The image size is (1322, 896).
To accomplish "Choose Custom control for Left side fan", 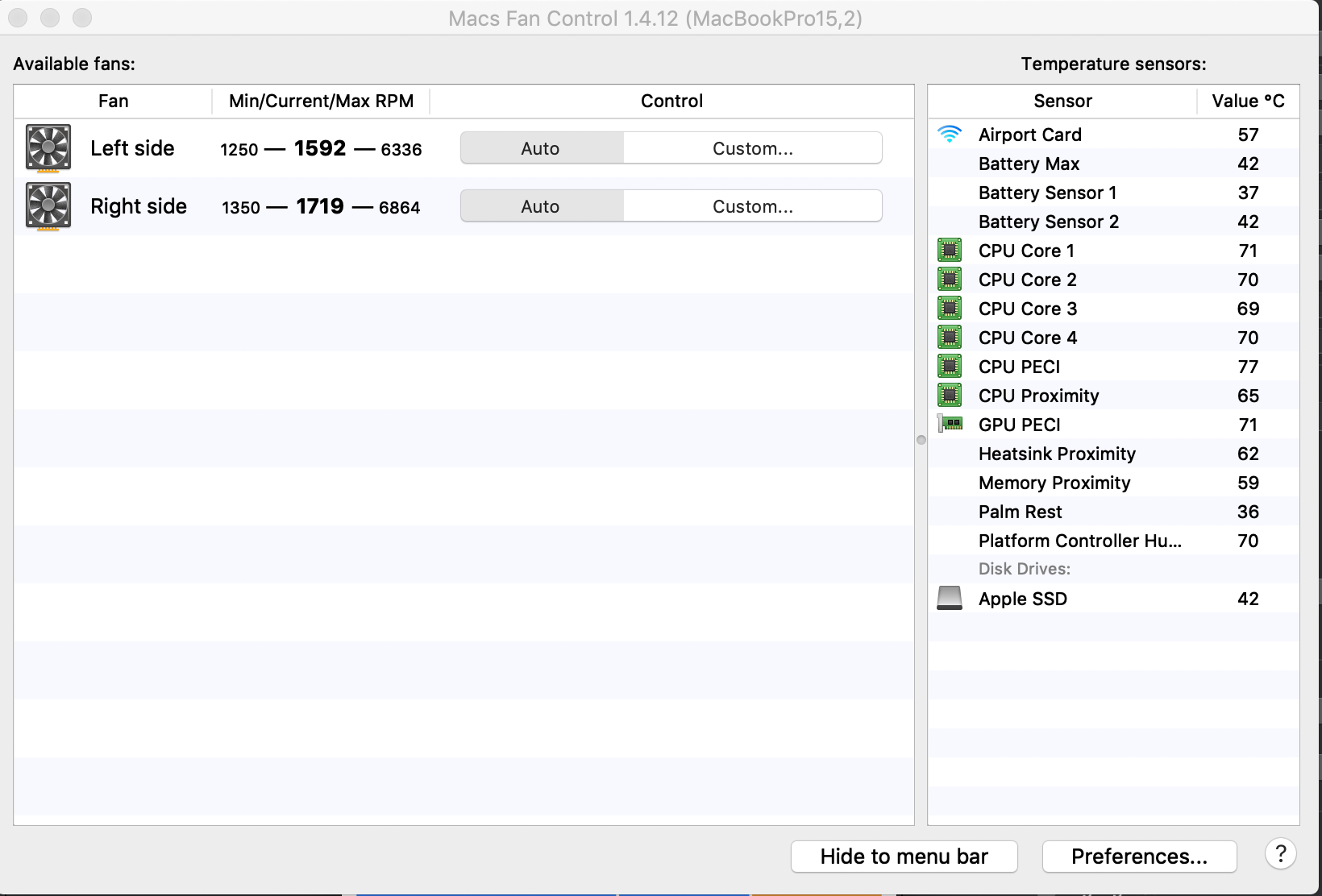I will 752,148.
